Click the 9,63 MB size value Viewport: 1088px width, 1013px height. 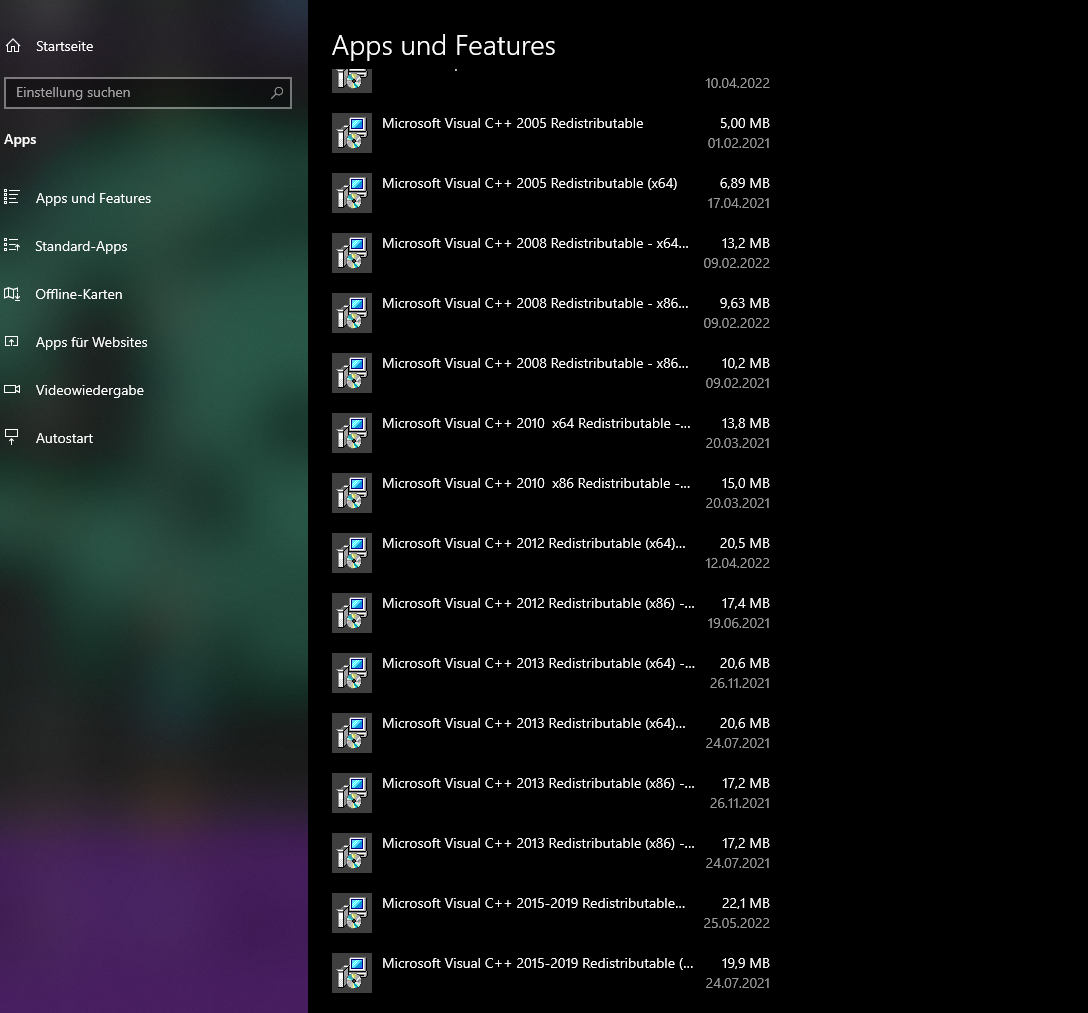point(745,303)
